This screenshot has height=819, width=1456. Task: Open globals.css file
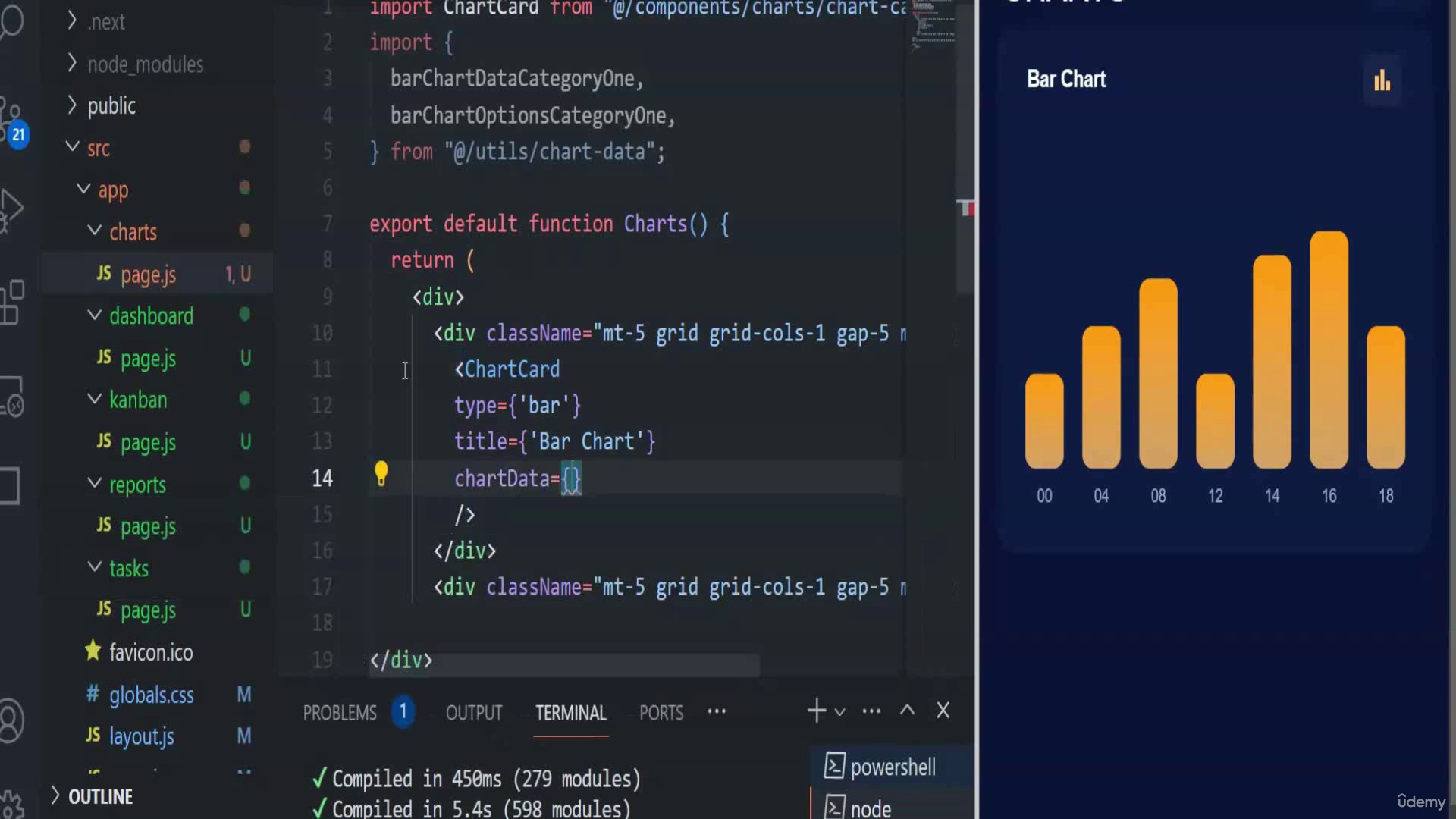(152, 695)
